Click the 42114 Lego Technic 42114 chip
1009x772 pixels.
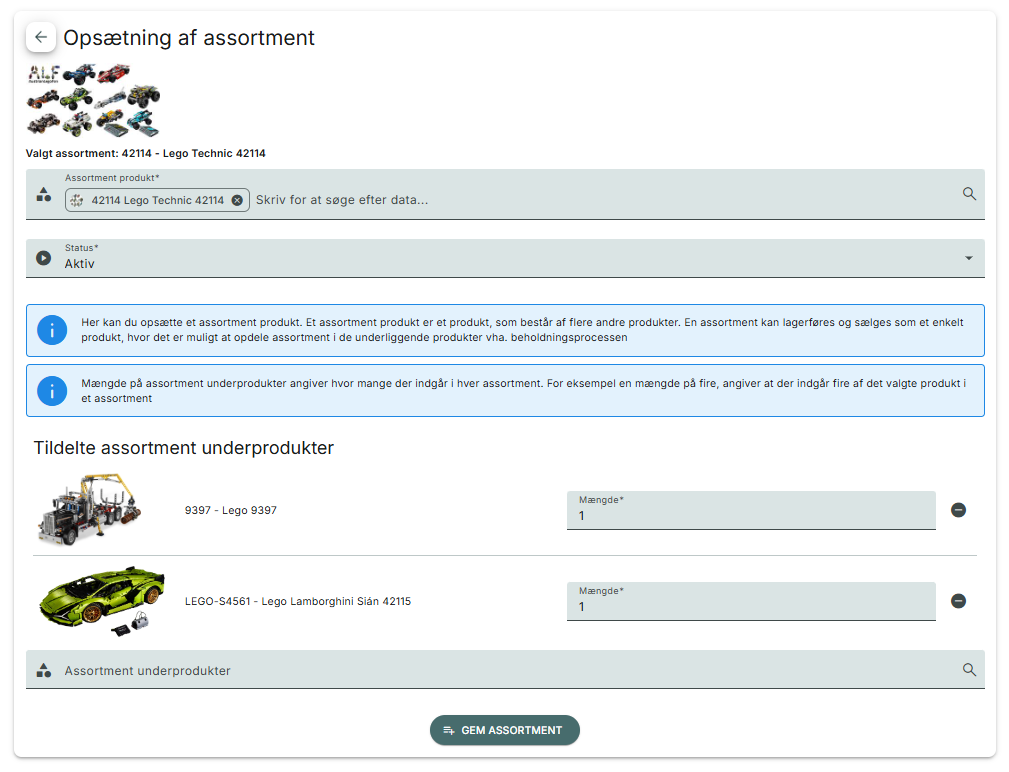[157, 200]
